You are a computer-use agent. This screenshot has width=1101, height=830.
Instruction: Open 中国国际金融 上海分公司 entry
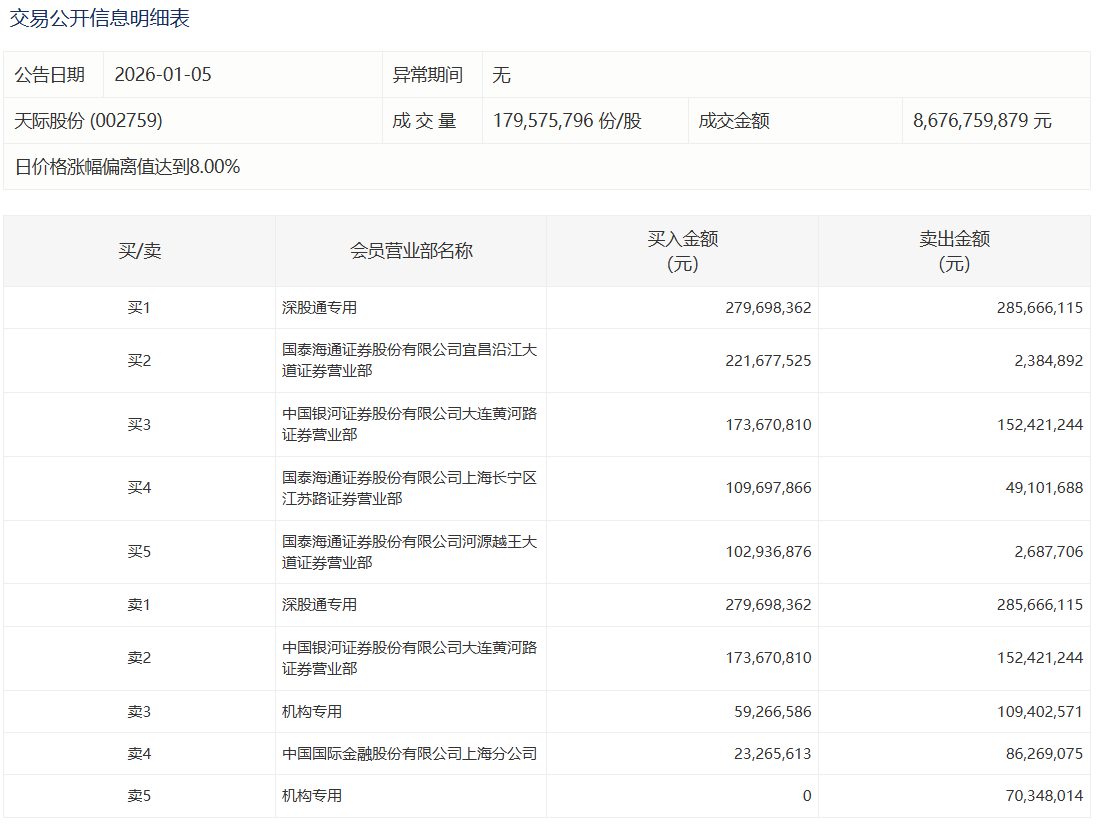(x=409, y=754)
